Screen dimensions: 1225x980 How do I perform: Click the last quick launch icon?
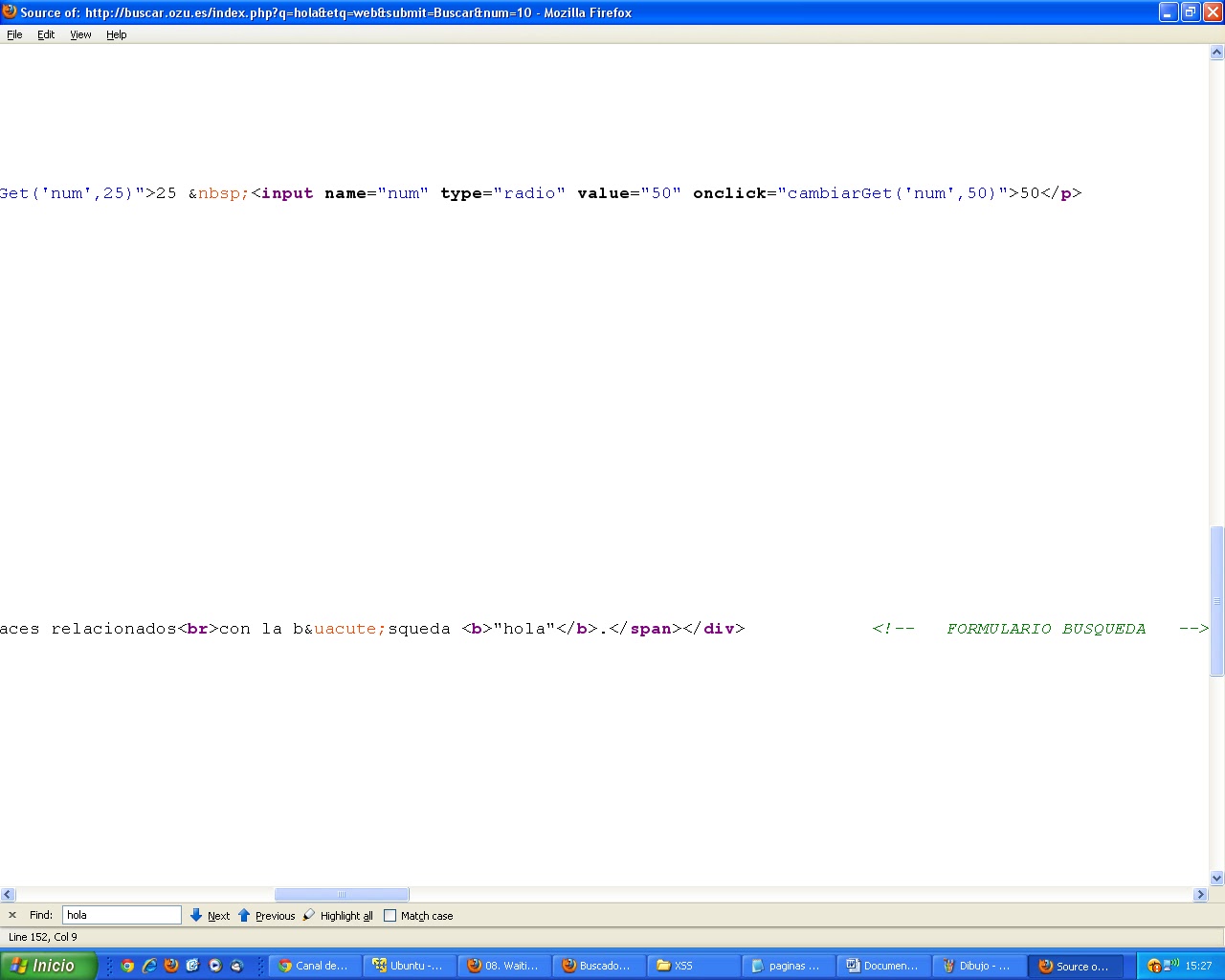237,966
